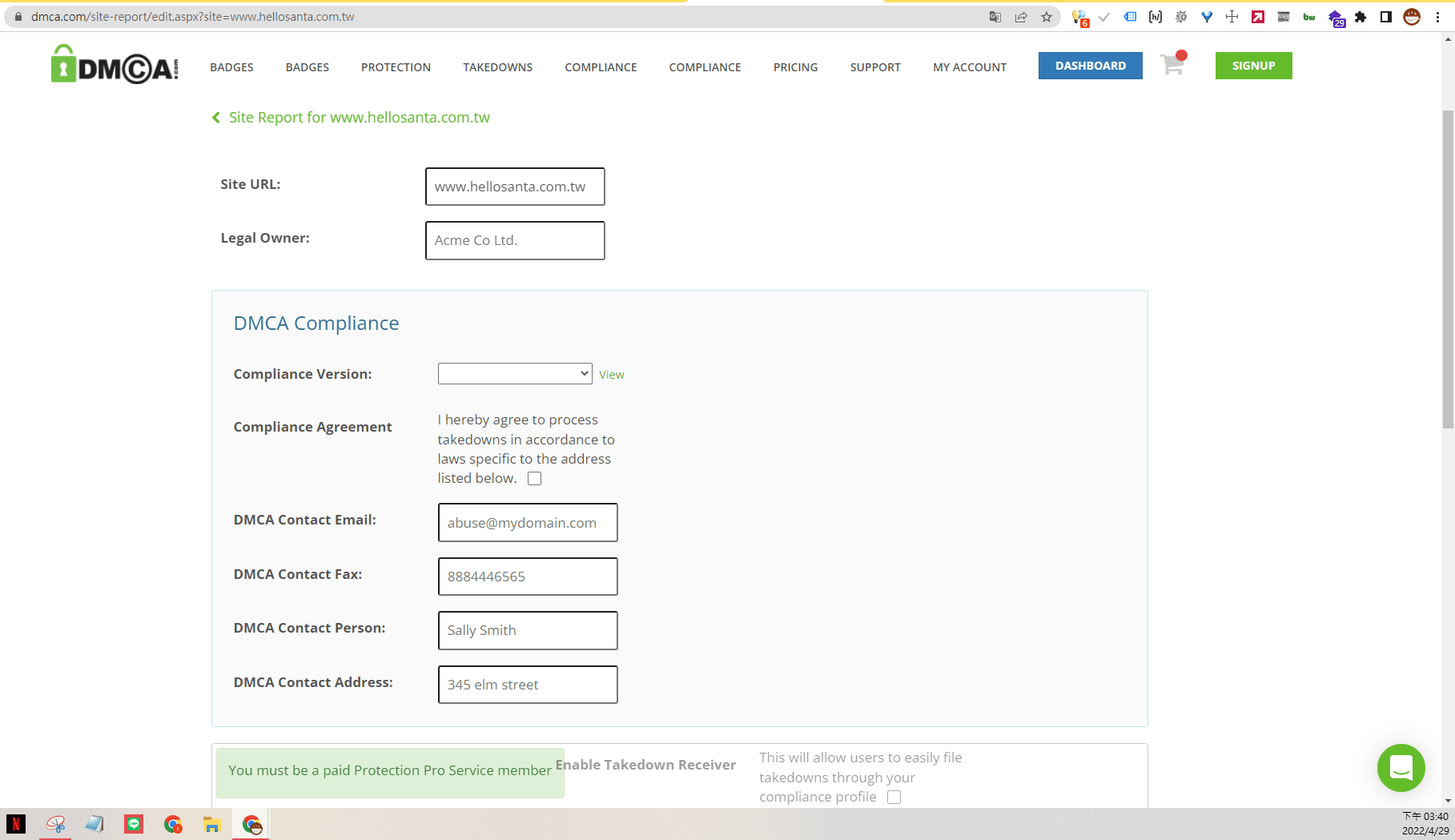The image size is (1455, 840).
Task: Check the Compliance Agreement checkbox
Action: click(x=535, y=479)
